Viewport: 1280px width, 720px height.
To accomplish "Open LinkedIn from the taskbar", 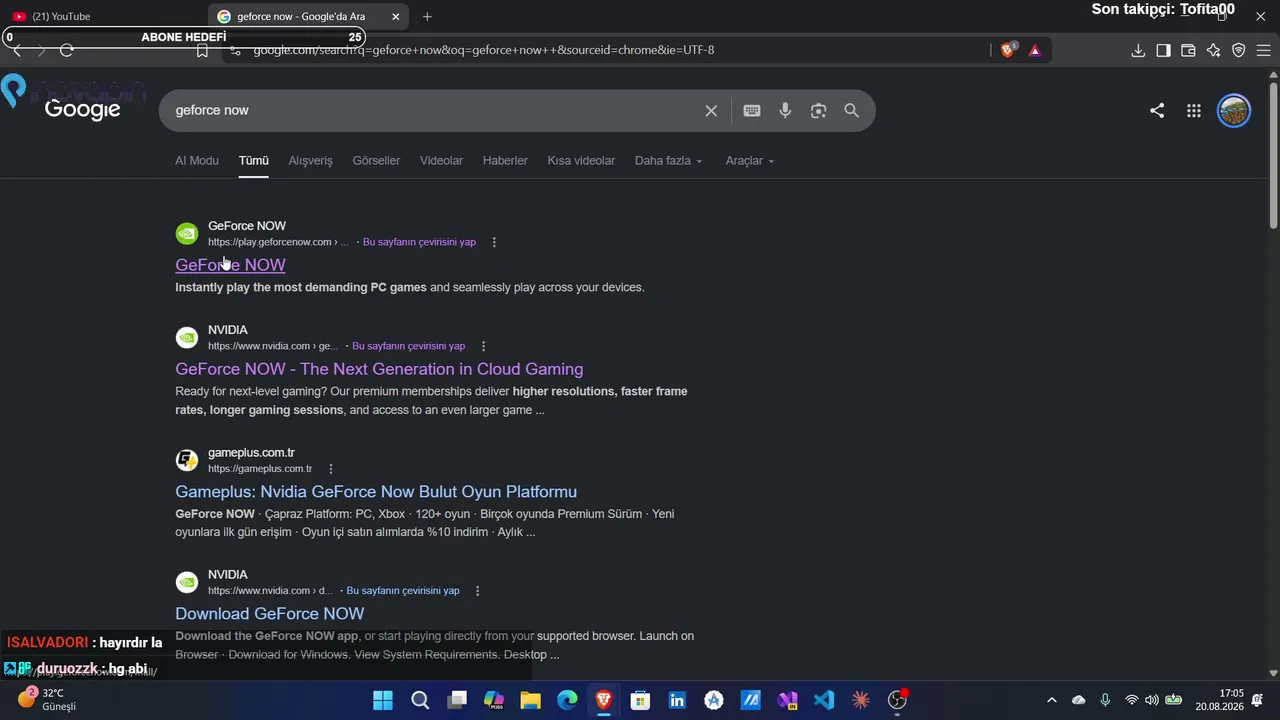I will click(x=677, y=700).
